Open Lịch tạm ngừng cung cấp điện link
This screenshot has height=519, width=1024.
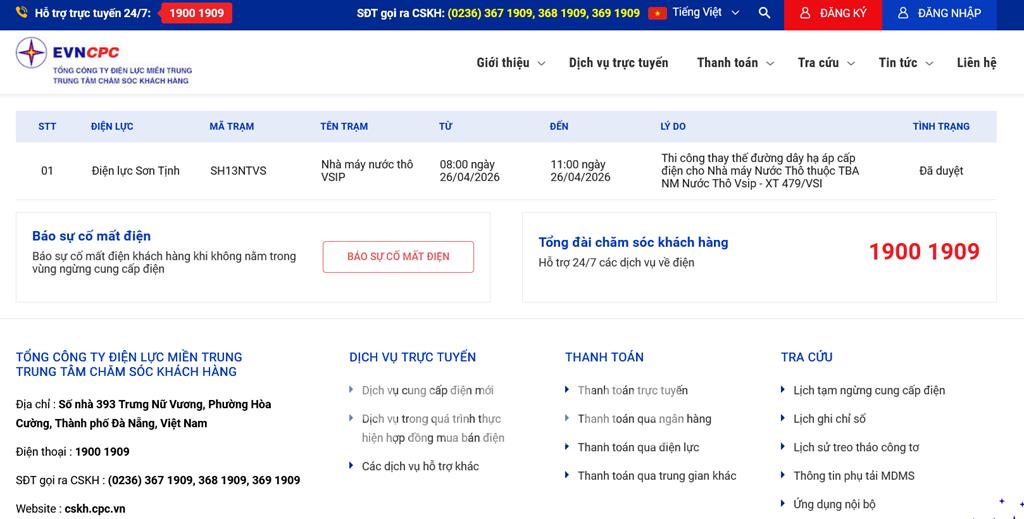click(x=868, y=390)
